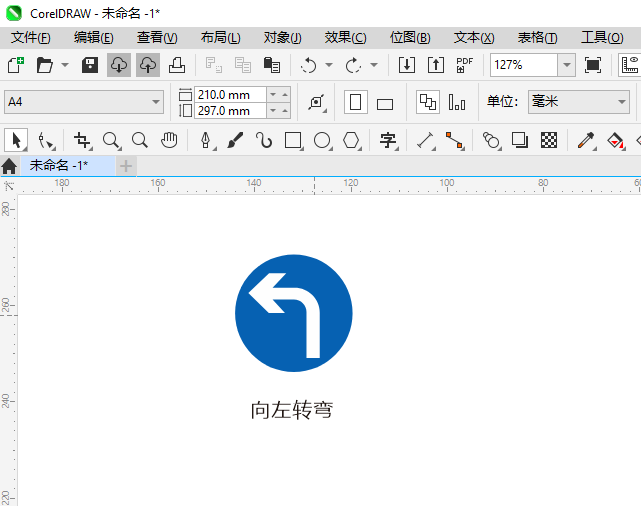This screenshot has width=641, height=506.
Task: Expand the Undo history dropdown arrow
Action: [329, 65]
